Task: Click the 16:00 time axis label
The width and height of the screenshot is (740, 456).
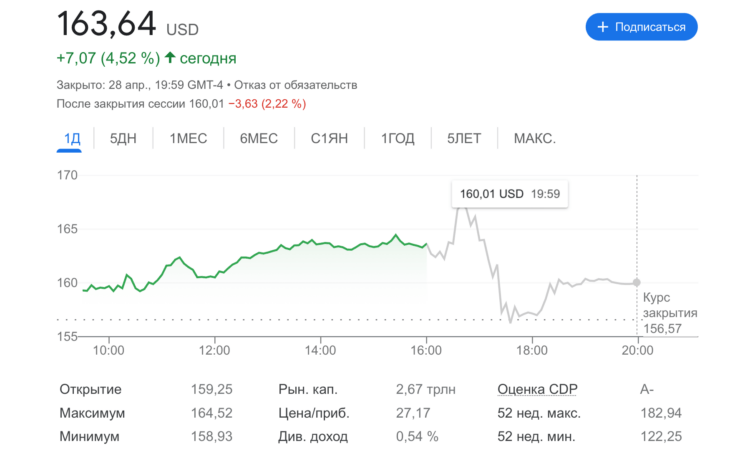Action: (x=426, y=350)
